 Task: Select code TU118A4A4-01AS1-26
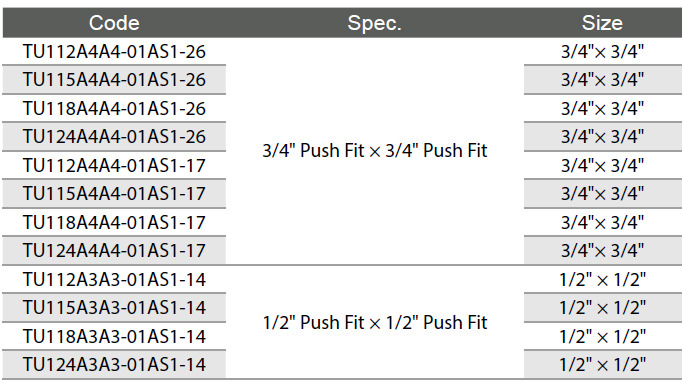click(114, 109)
